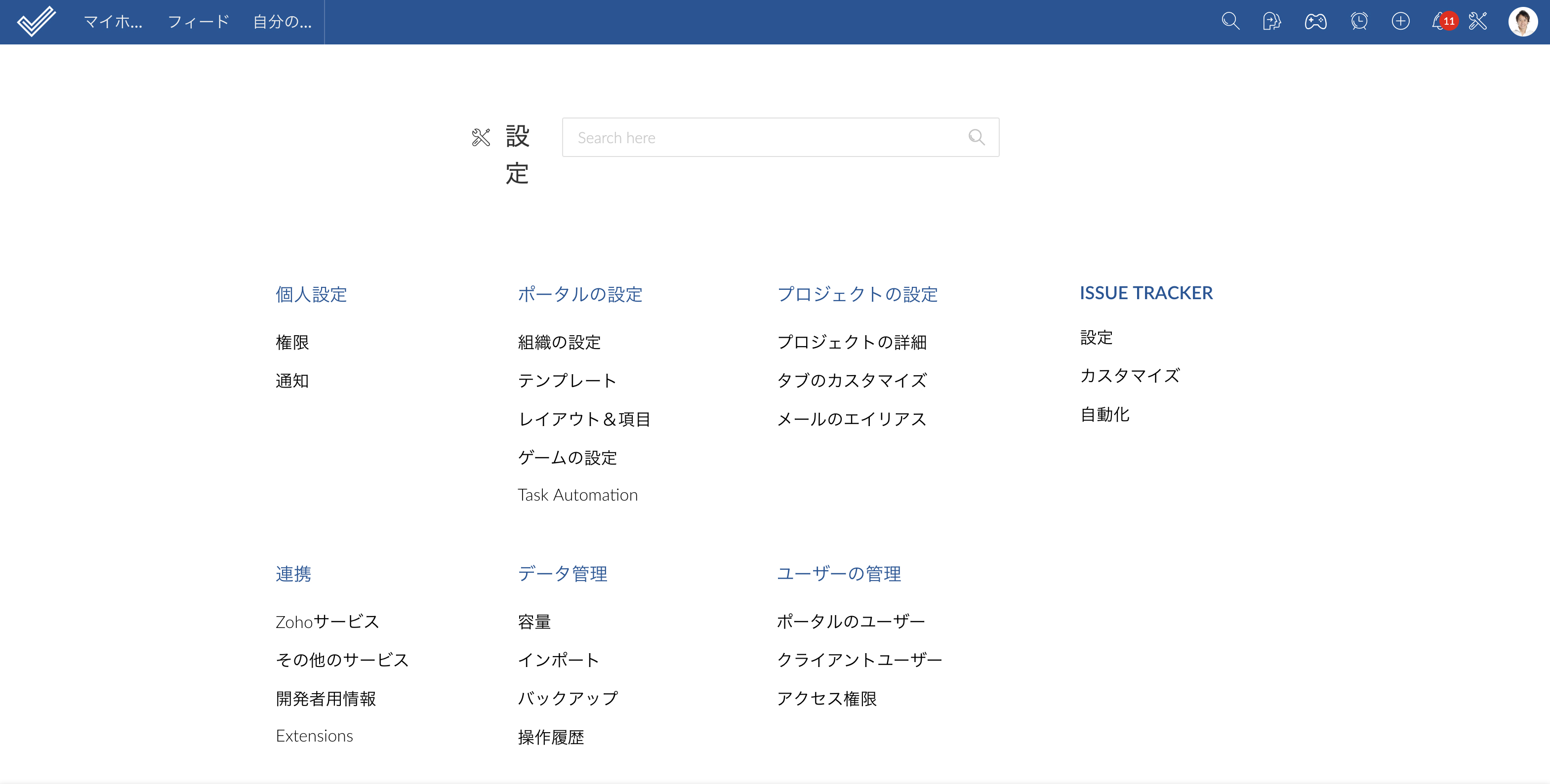Open global search magnifier in top bar
This screenshot has height=784, width=1550.
pyautogui.click(x=1230, y=22)
